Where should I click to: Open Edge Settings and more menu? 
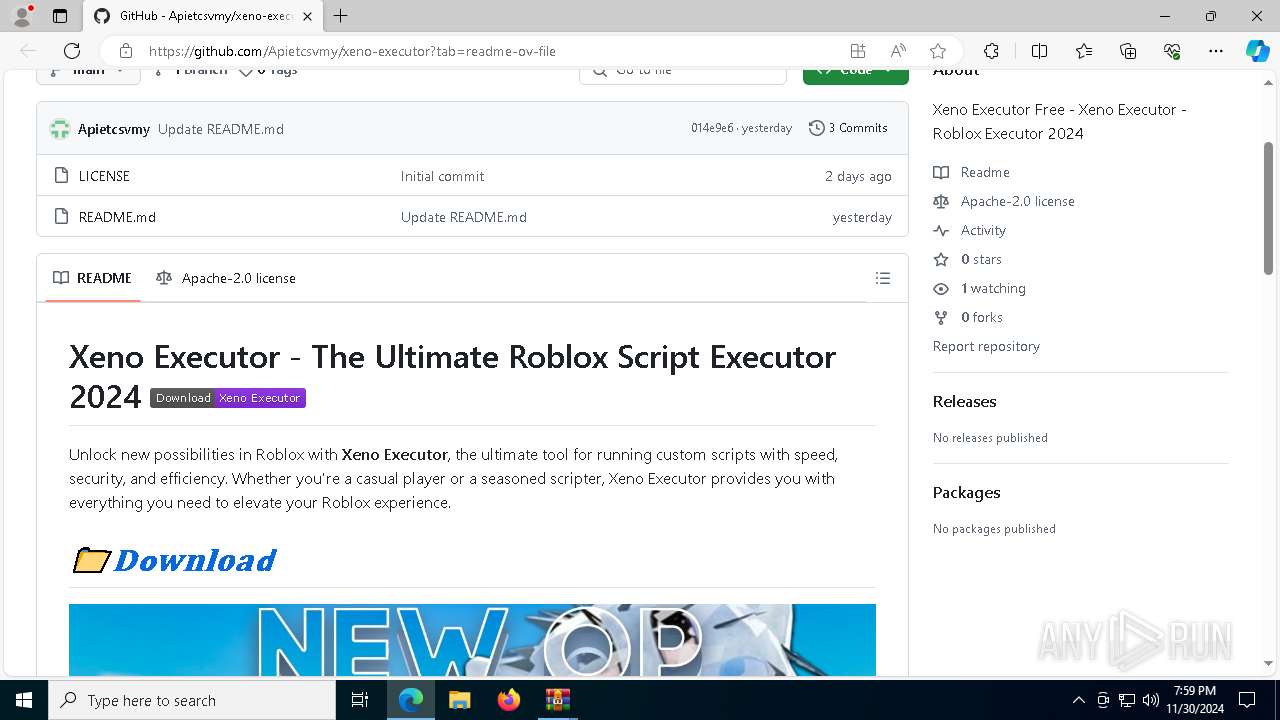click(1216, 51)
